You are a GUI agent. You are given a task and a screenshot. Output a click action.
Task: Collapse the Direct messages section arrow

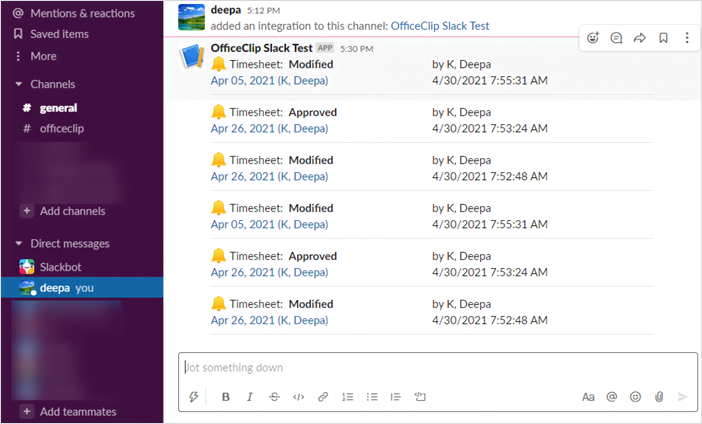click(x=18, y=244)
